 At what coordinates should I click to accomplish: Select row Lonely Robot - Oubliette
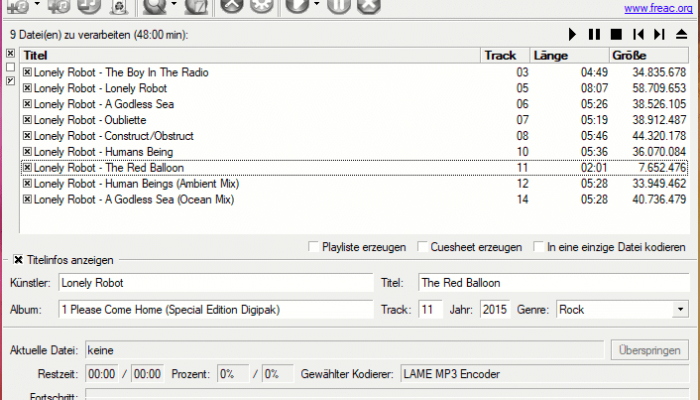[x=354, y=120]
